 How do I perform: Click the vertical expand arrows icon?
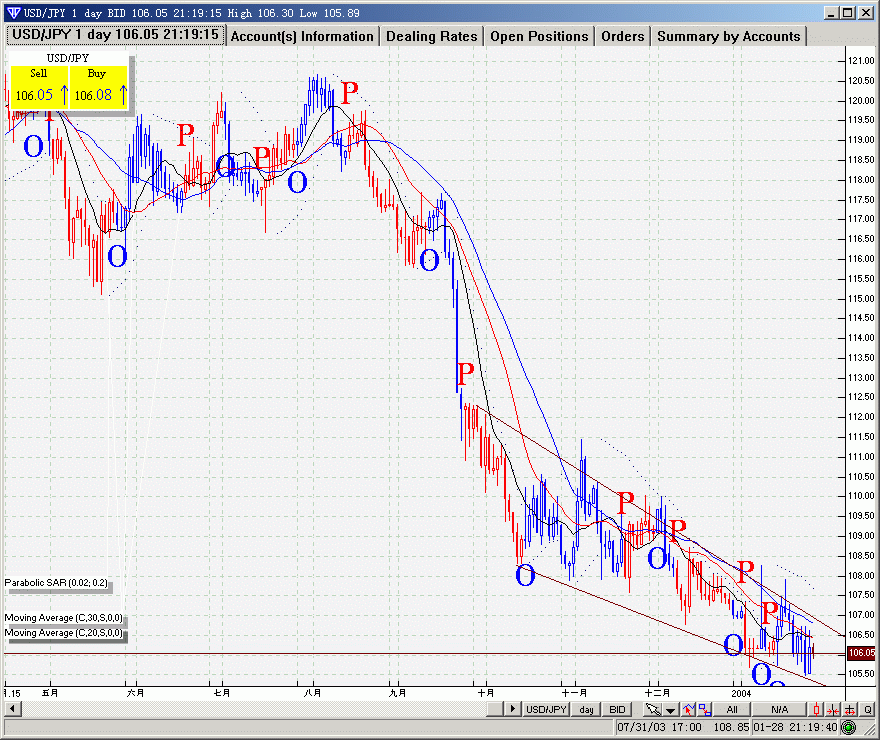point(850,710)
